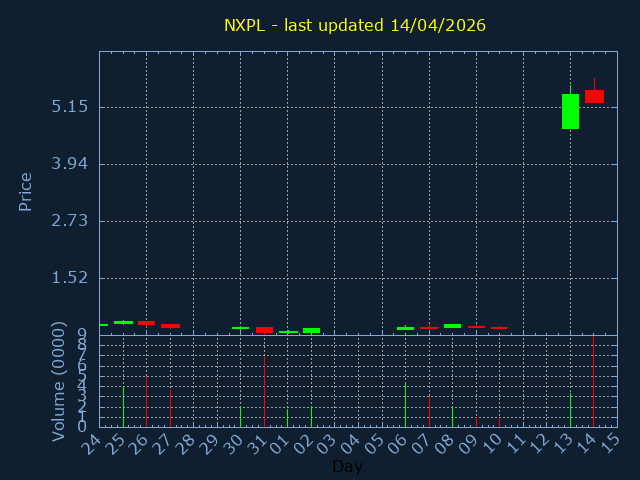The image size is (640, 480).
Task: Click the 3.94 price axis label
Action: (69, 164)
